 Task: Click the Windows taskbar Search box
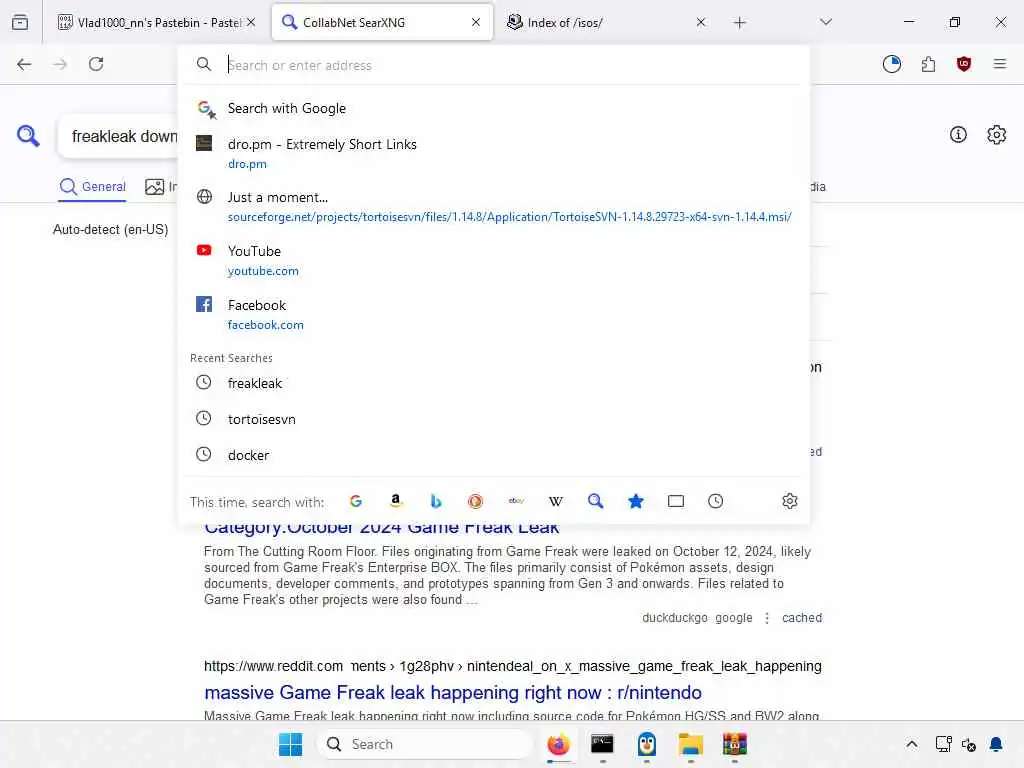coord(424,744)
